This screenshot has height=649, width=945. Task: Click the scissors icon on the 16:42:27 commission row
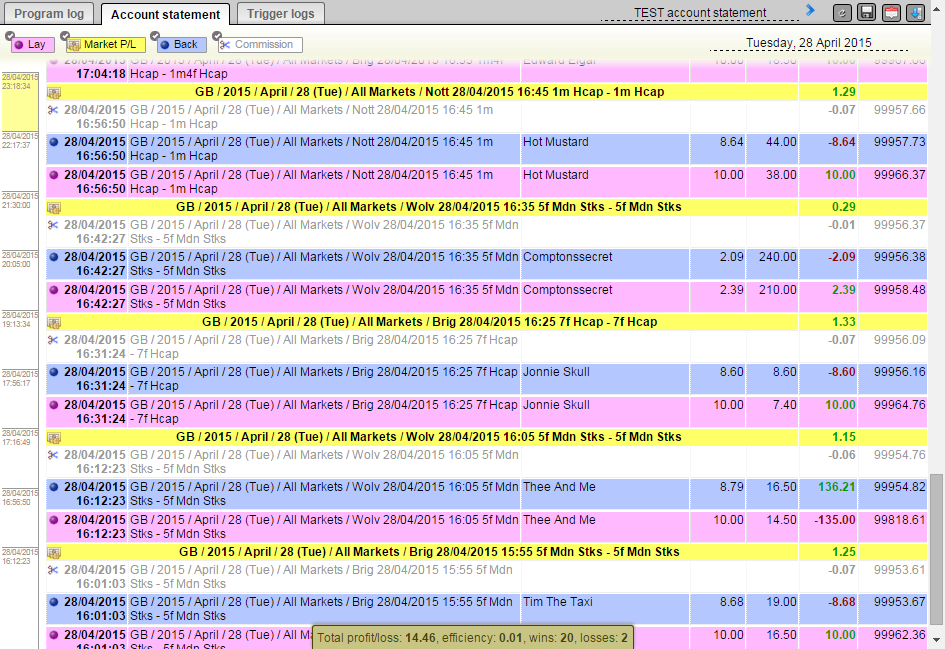(x=53, y=225)
